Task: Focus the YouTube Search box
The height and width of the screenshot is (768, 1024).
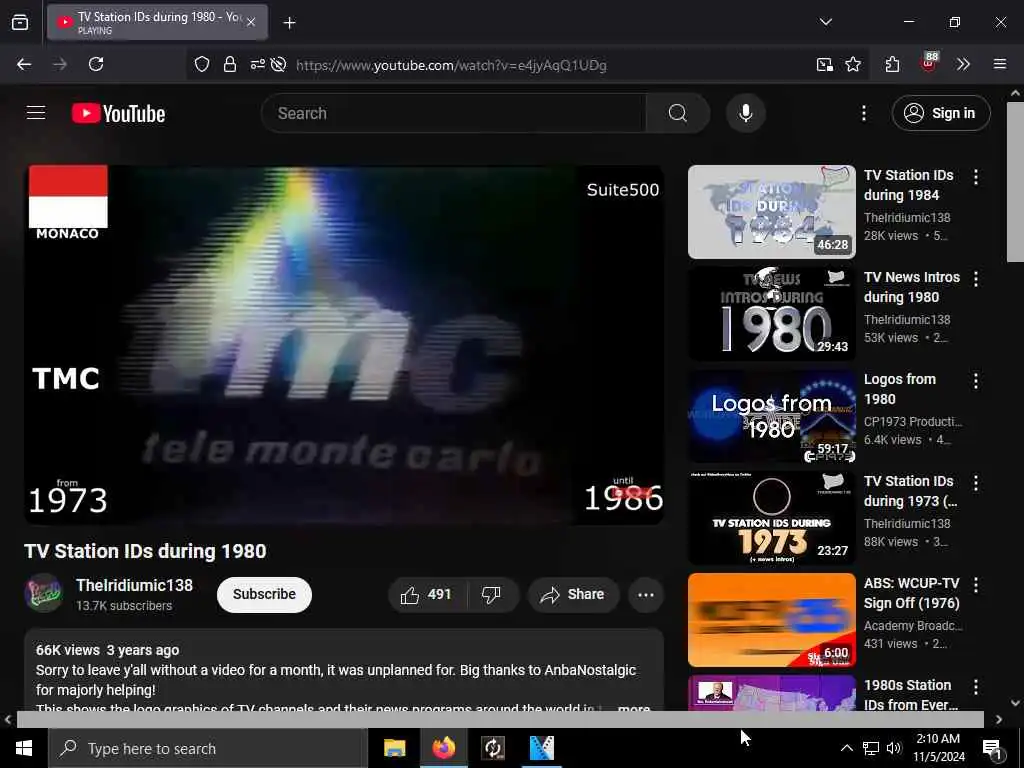Action: tap(454, 113)
